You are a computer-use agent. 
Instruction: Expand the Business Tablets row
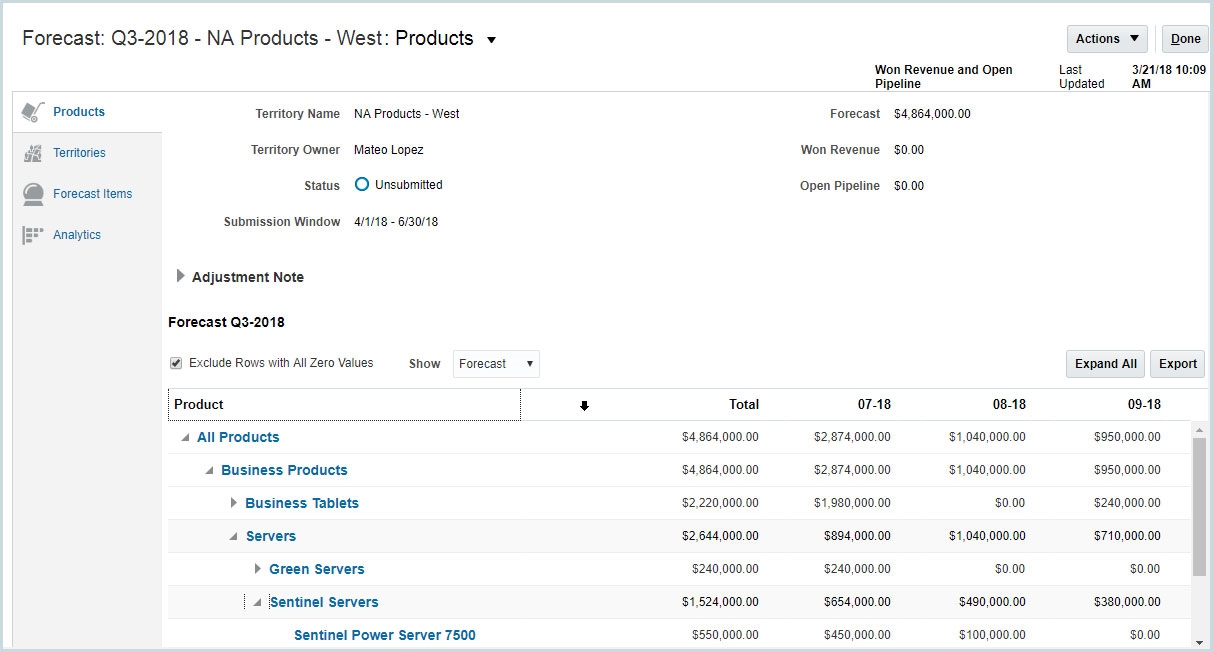click(234, 503)
